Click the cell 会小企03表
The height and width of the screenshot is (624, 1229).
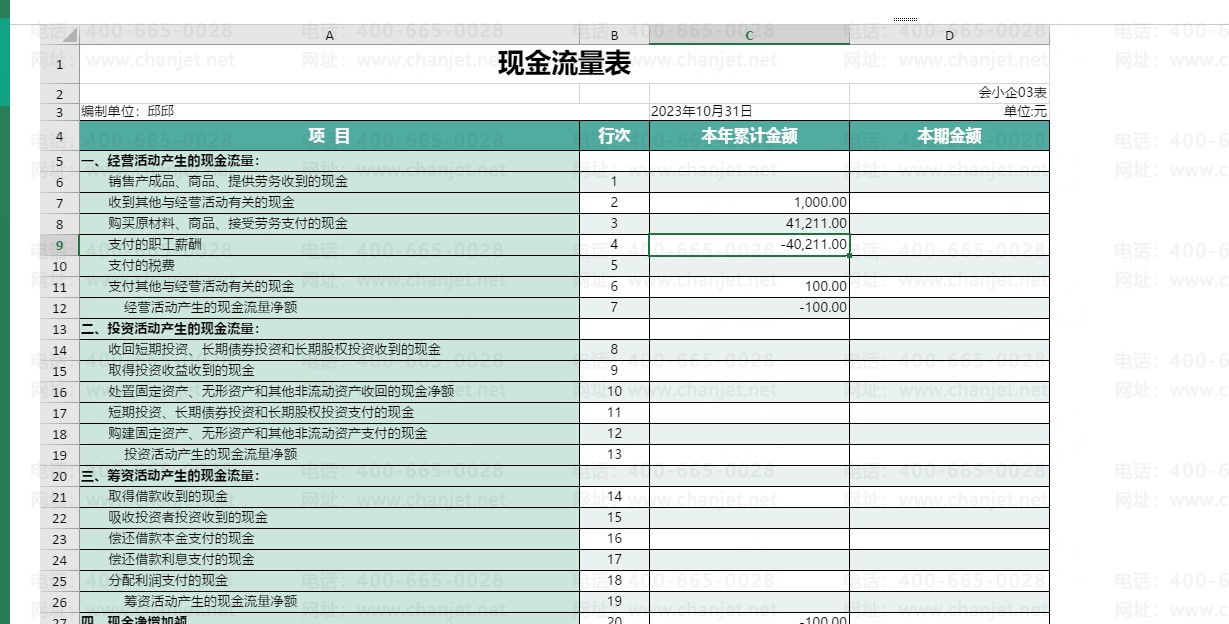tap(949, 93)
